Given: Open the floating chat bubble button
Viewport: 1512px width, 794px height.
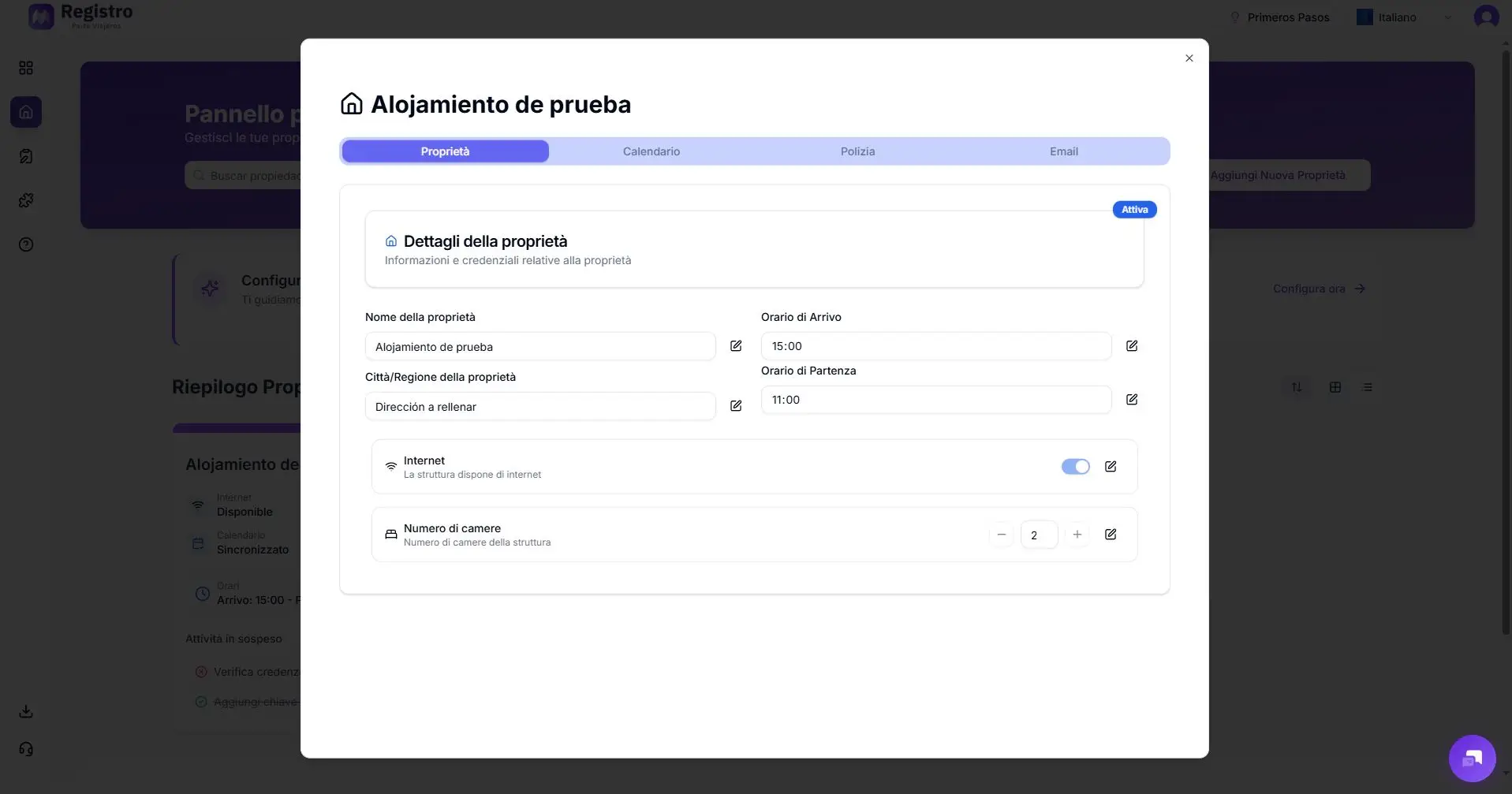Looking at the screenshot, I should 1470,758.
